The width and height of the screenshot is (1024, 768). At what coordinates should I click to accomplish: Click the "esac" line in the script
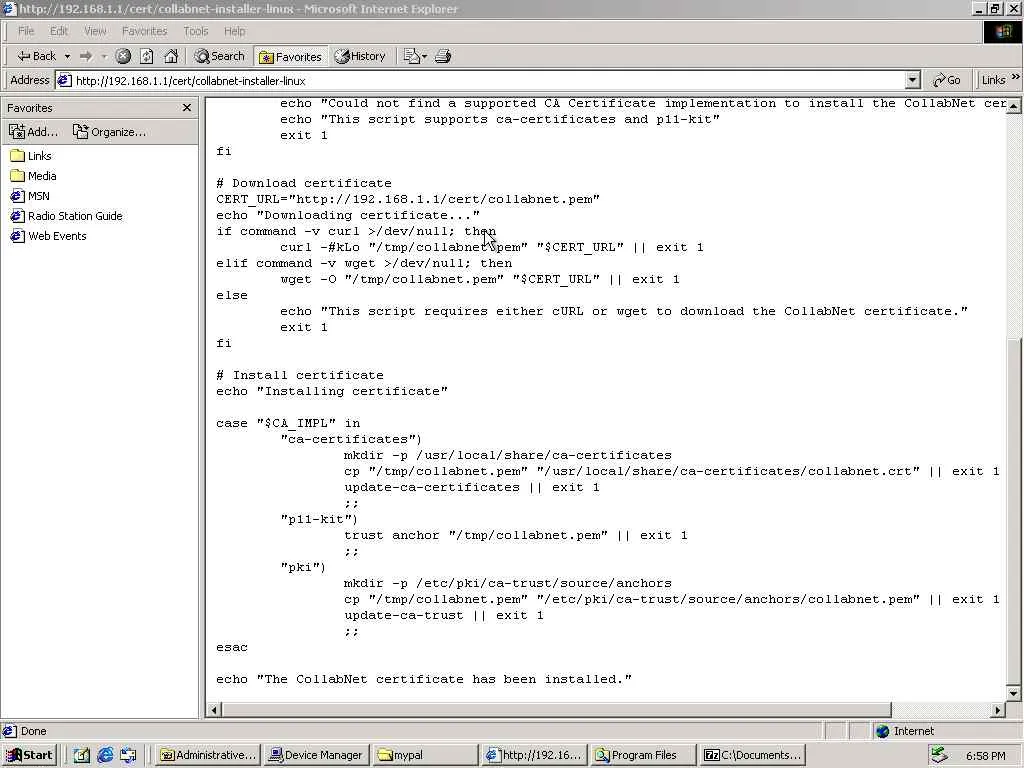(x=232, y=647)
